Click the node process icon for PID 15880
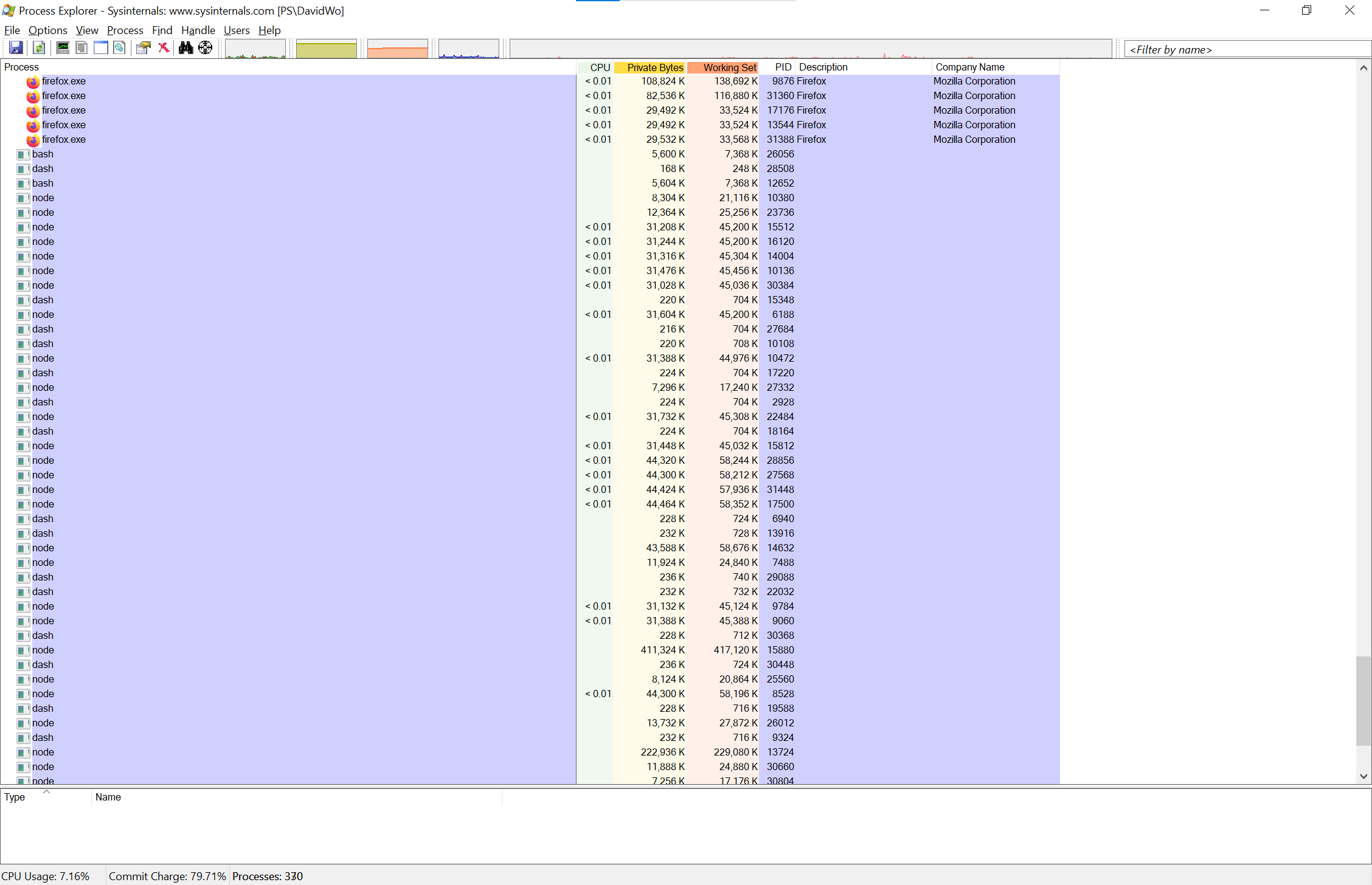The height and width of the screenshot is (885, 1372). [23, 650]
